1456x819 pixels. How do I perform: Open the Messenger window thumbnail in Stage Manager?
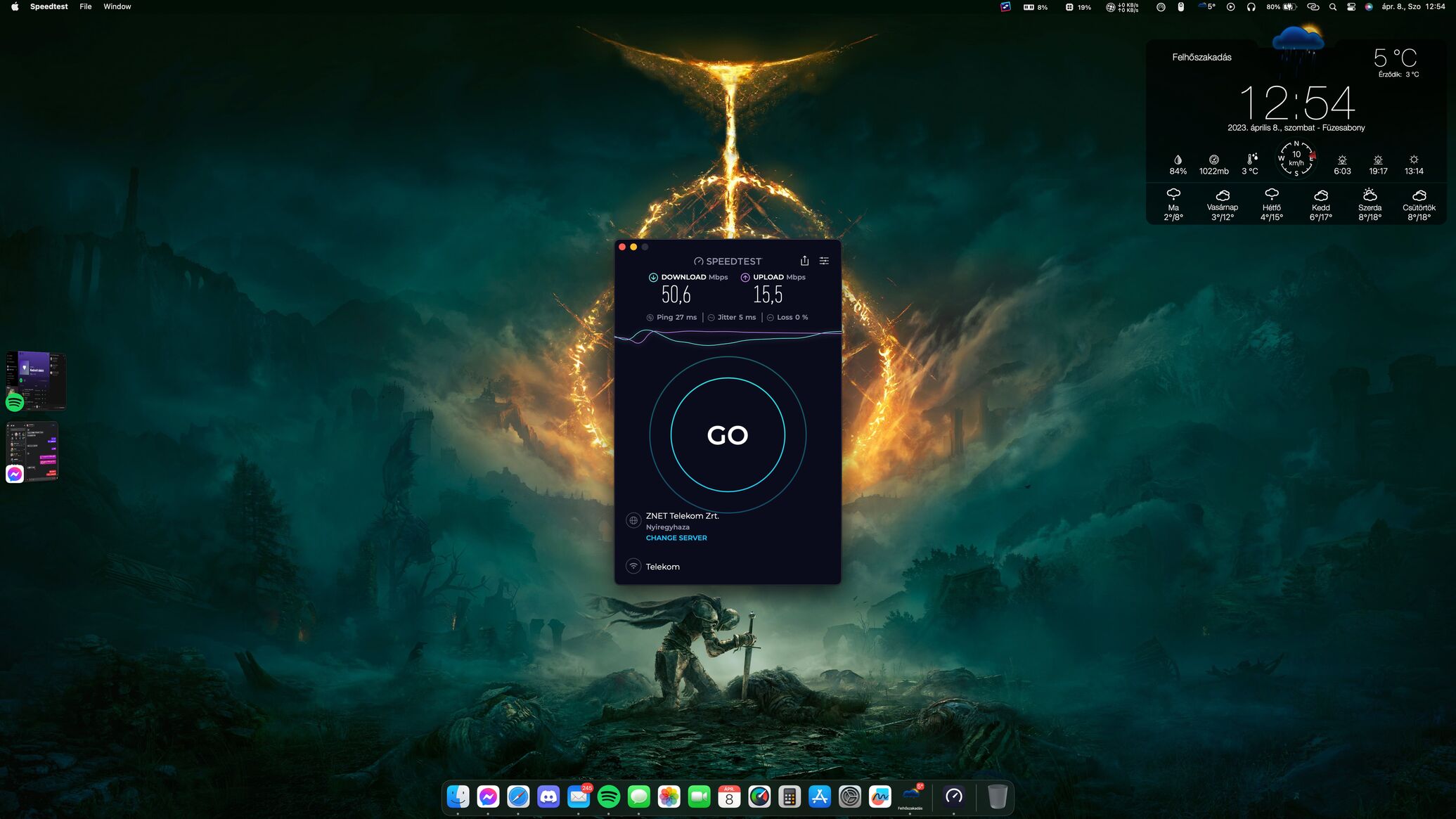(32, 451)
